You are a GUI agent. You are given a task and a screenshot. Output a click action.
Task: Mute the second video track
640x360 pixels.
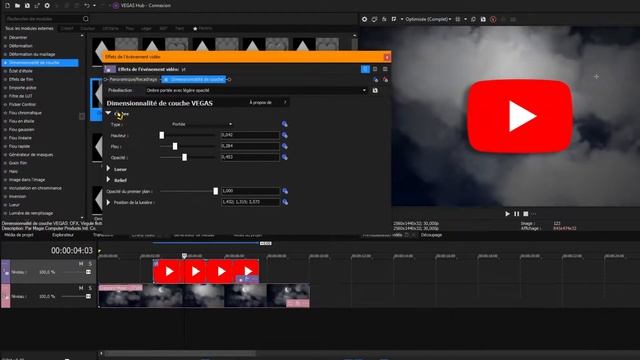pos(81,288)
